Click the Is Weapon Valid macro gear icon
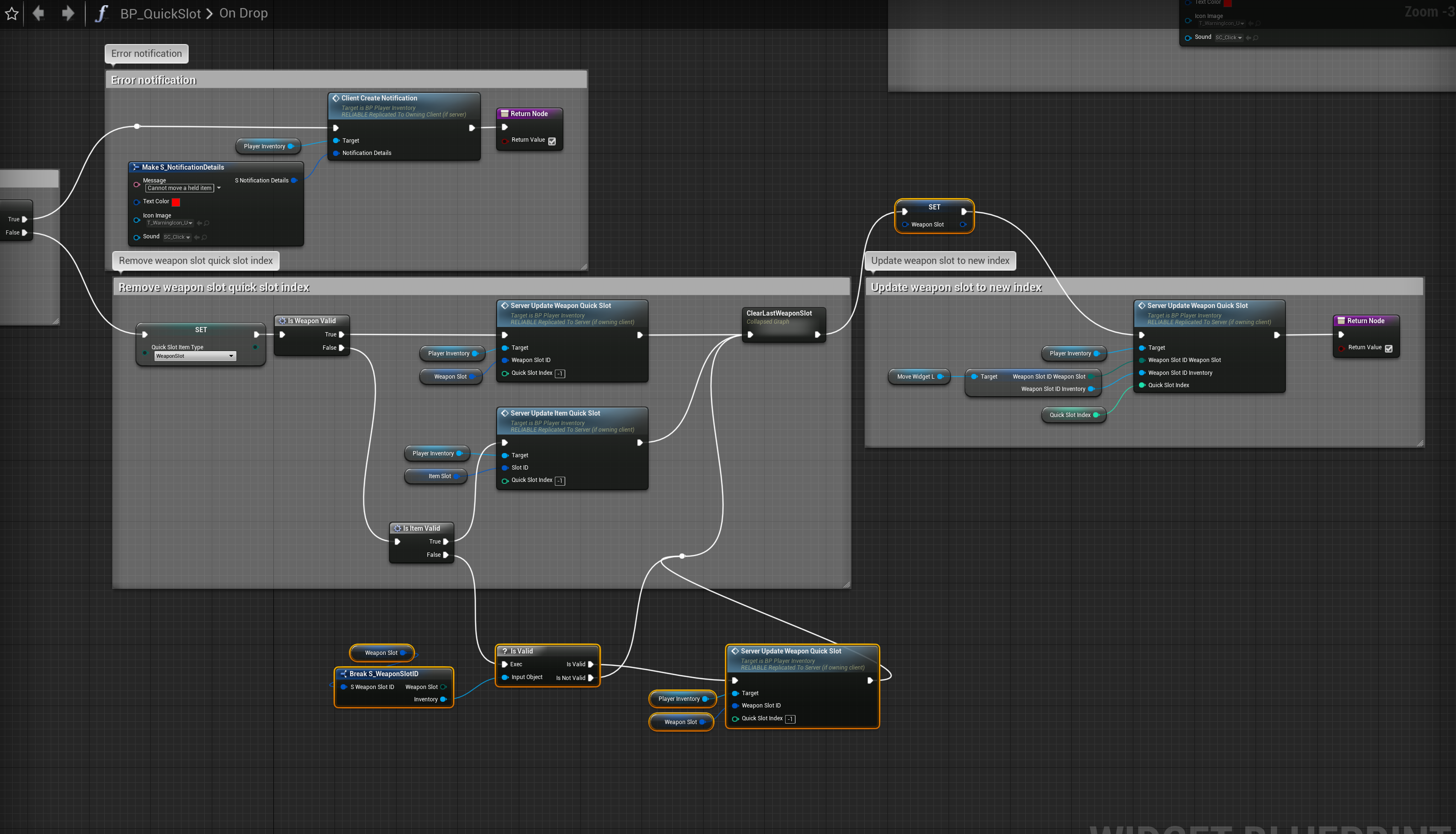The height and width of the screenshot is (834, 1456). point(282,321)
